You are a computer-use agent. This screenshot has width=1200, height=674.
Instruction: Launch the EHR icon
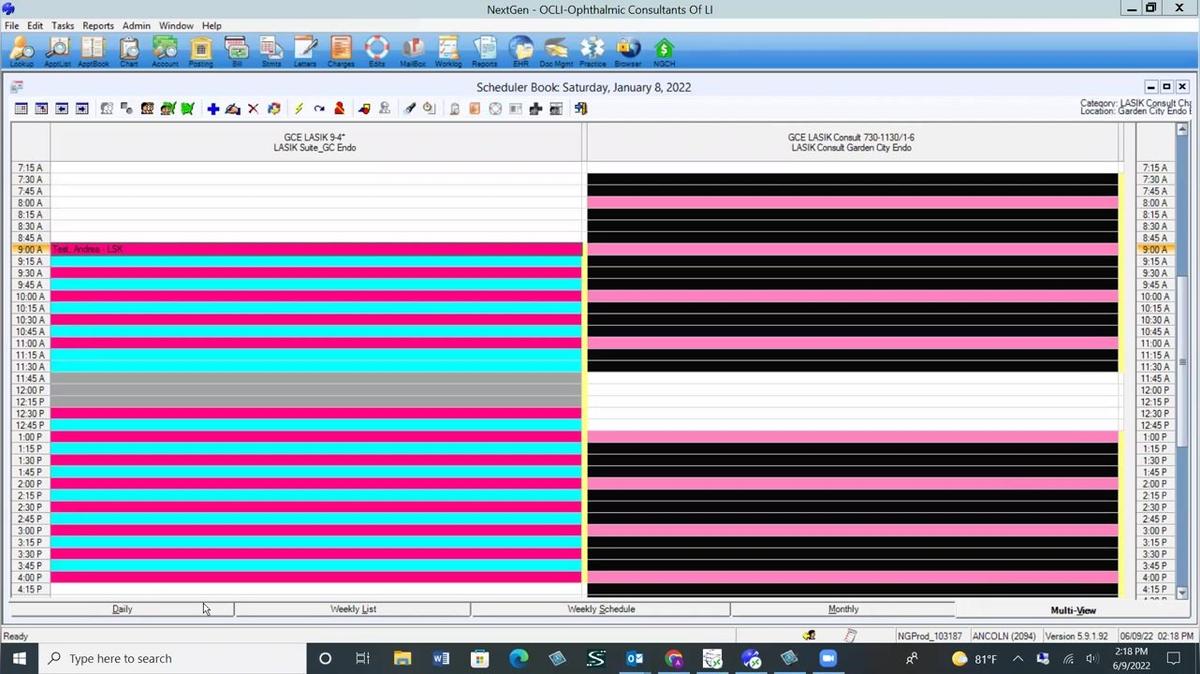click(521, 50)
